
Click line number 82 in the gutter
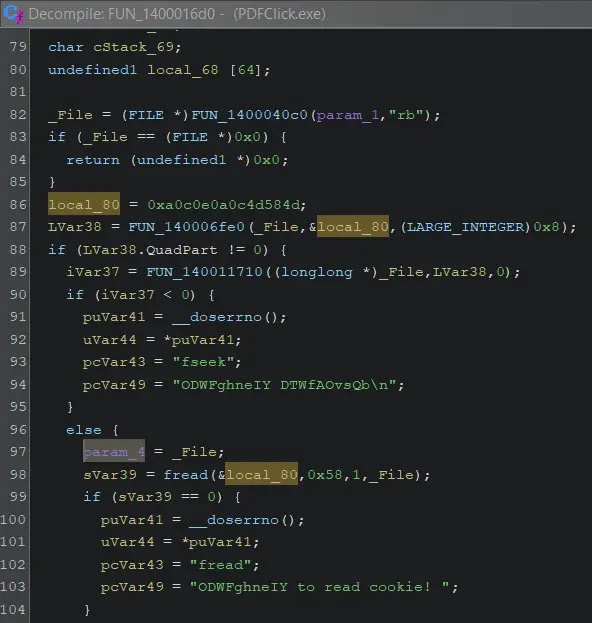(x=18, y=114)
